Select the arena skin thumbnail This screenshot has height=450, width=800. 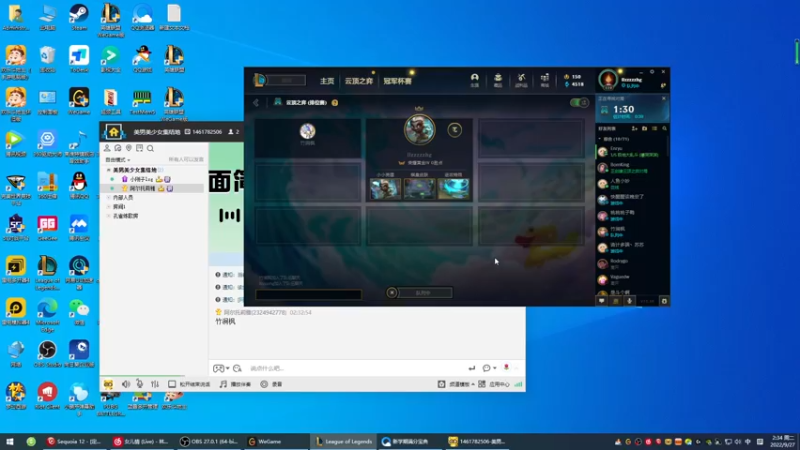tap(419, 188)
